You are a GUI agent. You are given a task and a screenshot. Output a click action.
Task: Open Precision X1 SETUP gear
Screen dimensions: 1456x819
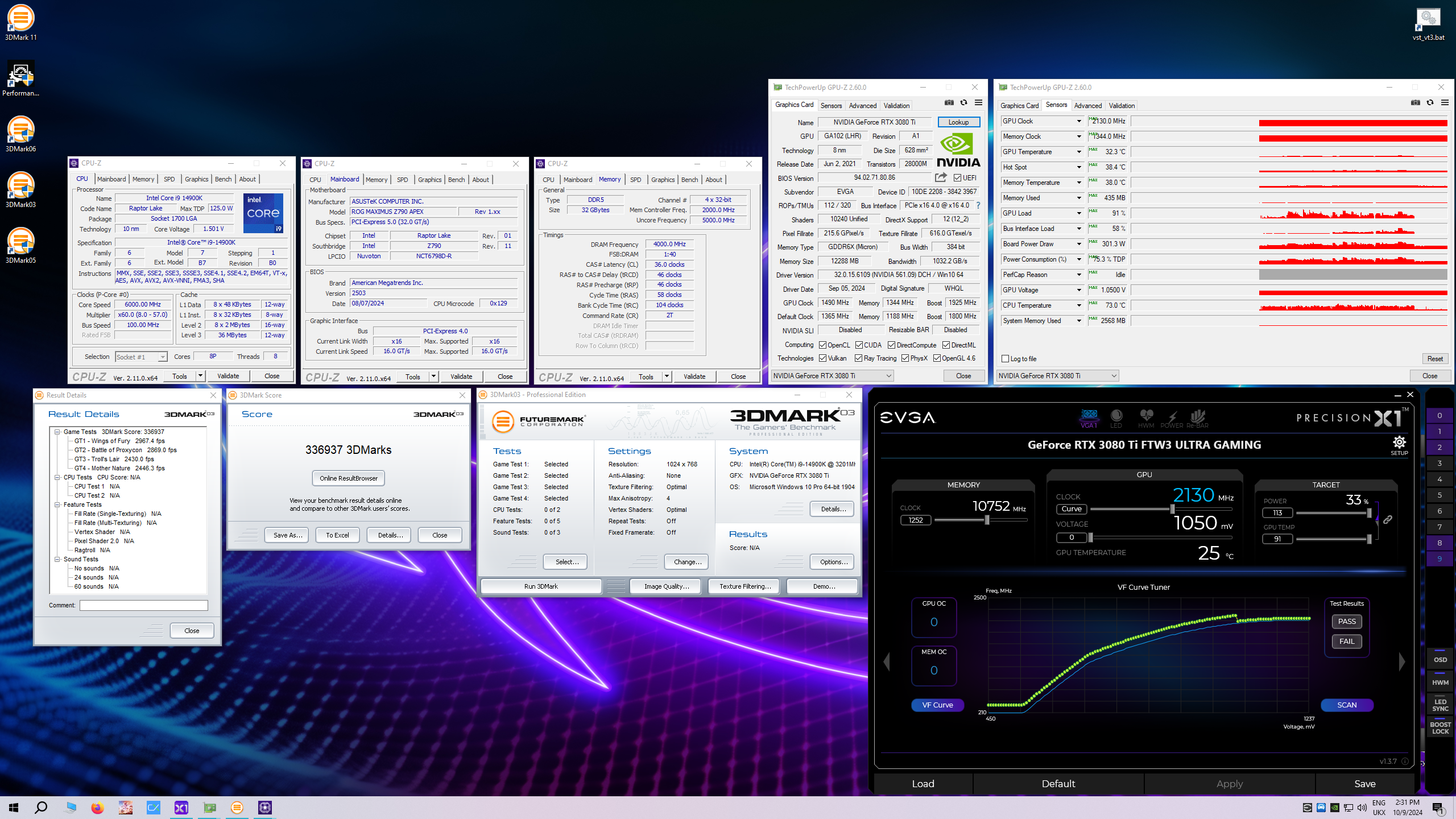[1399, 445]
